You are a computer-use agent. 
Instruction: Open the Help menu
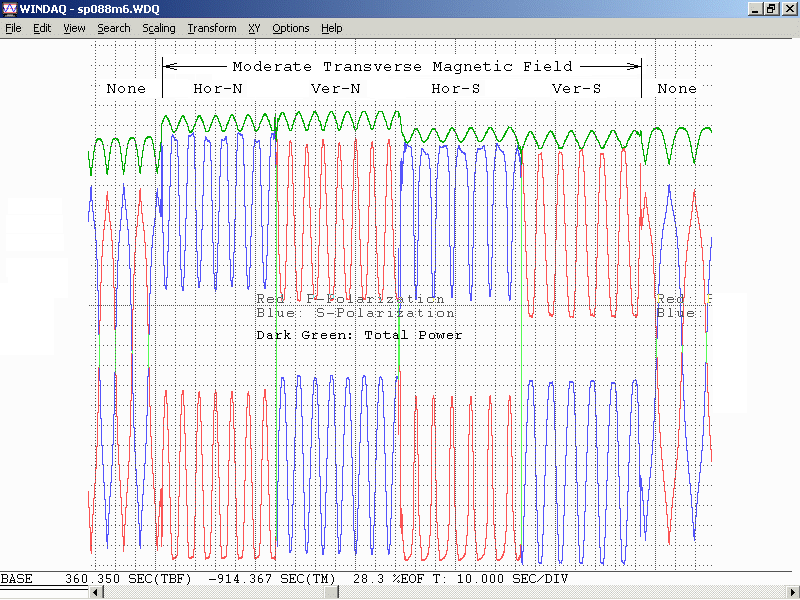[x=331, y=28]
